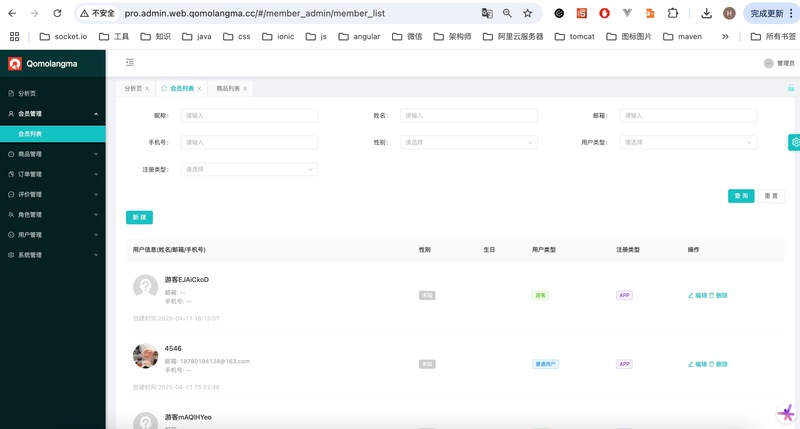This screenshot has height=429, width=800.
Task: Show more bookmarks via the » chevron
Action: coord(725,36)
